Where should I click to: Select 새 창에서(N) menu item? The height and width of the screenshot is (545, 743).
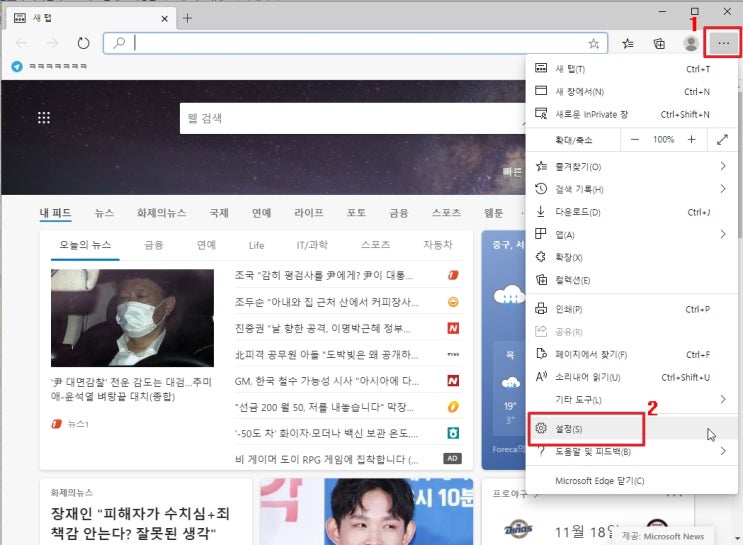coord(631,91)
